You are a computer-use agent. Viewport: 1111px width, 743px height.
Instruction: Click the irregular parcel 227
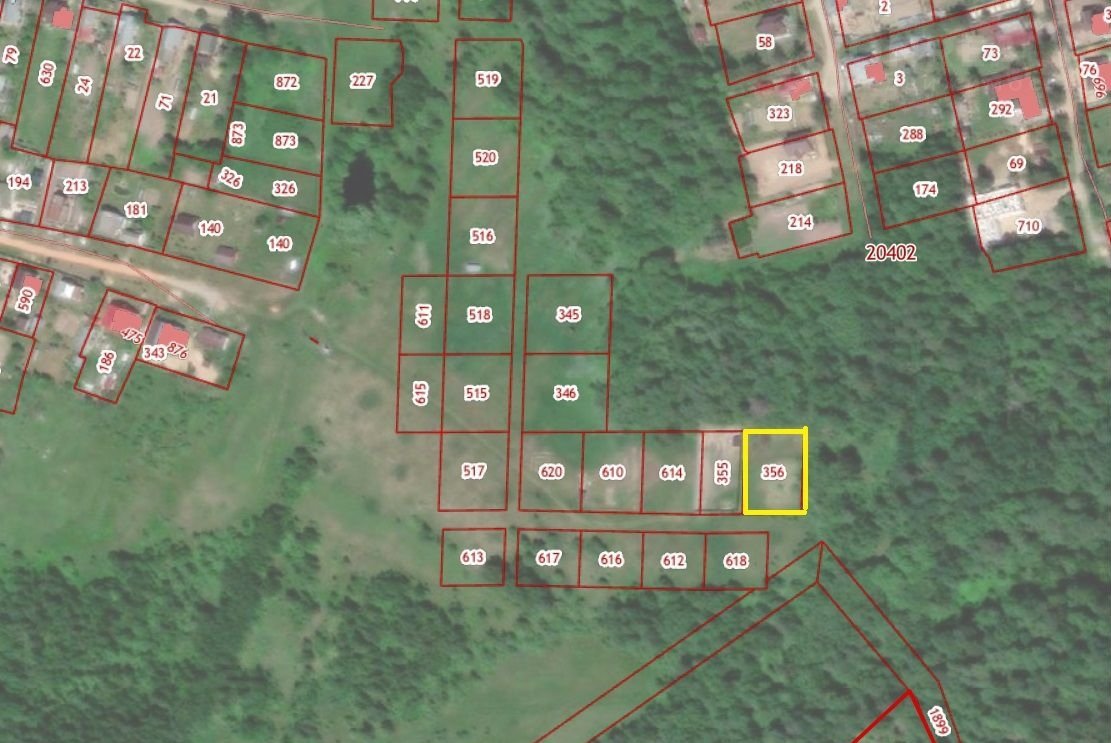363,82
